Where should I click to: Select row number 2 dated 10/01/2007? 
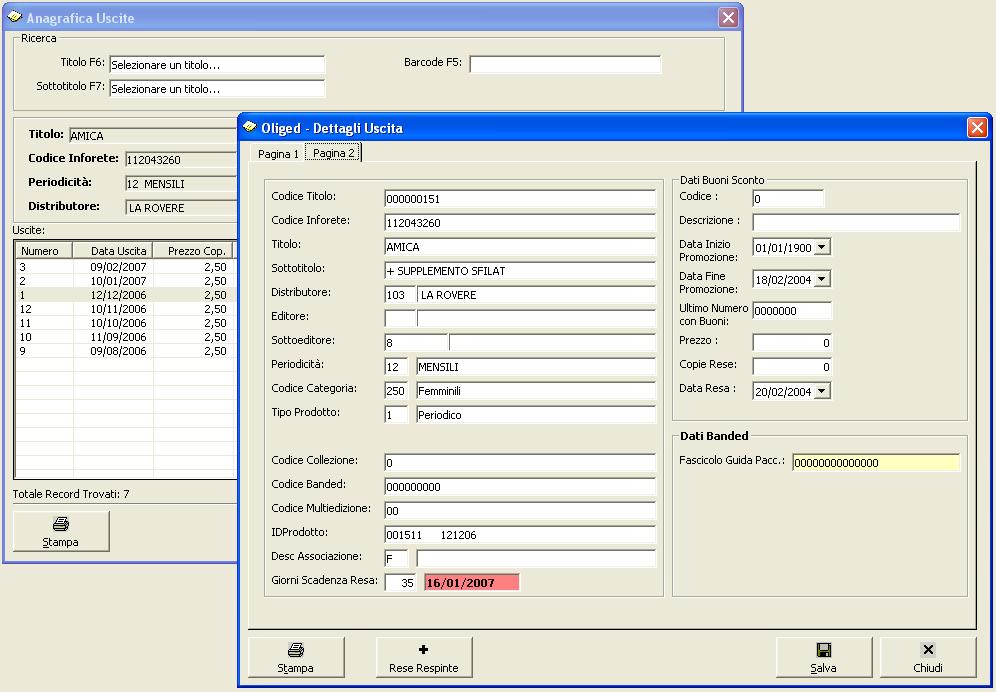[x=126, y=281]
